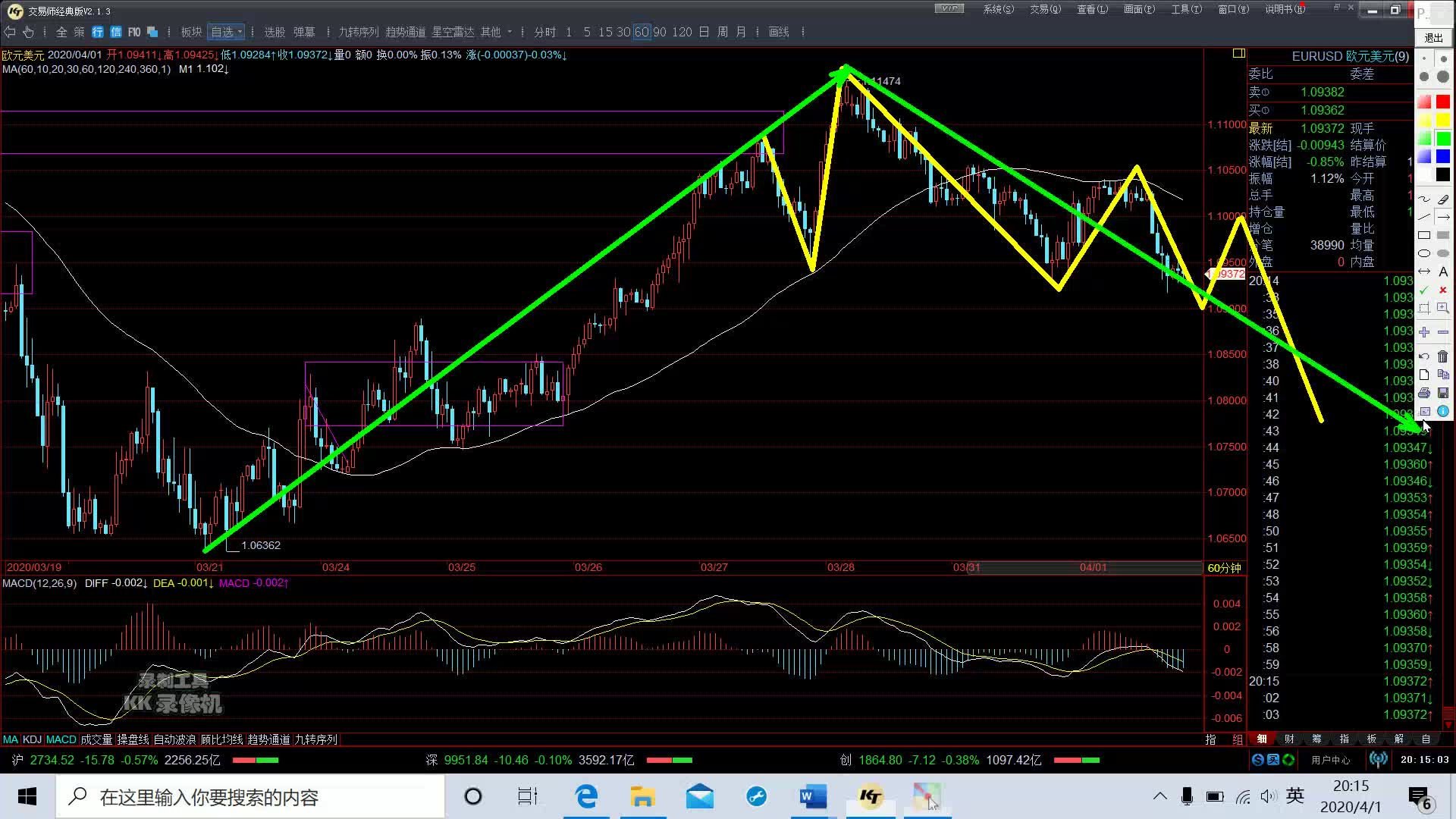The height and width of the screenshot is (819, 1456).
Task: Click the undo arrow in drawing palette
Action: 1424,356
